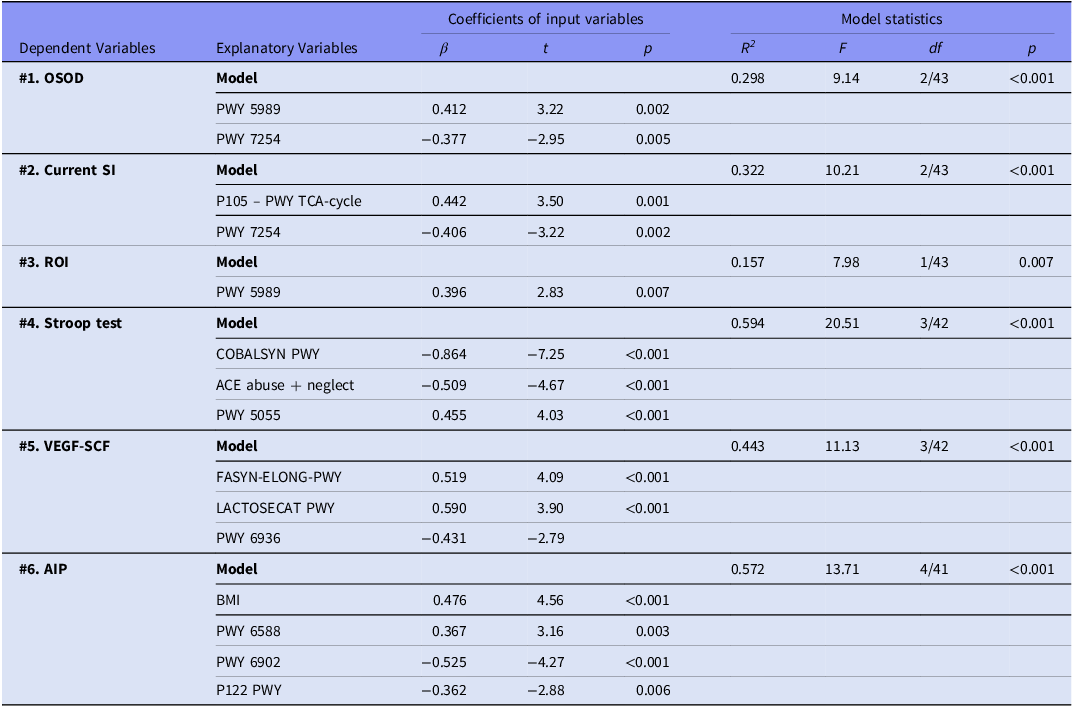This screenshot has width=1073, height=707.
Task: Click the 'LACTOSECAT PWY' cell
Action: coord(275,508)
